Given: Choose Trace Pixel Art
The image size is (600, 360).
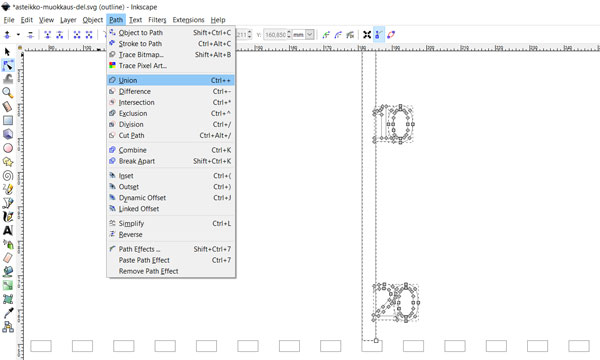Looking at the screenshot, I should pyautogui.click(x=171, y=66).
